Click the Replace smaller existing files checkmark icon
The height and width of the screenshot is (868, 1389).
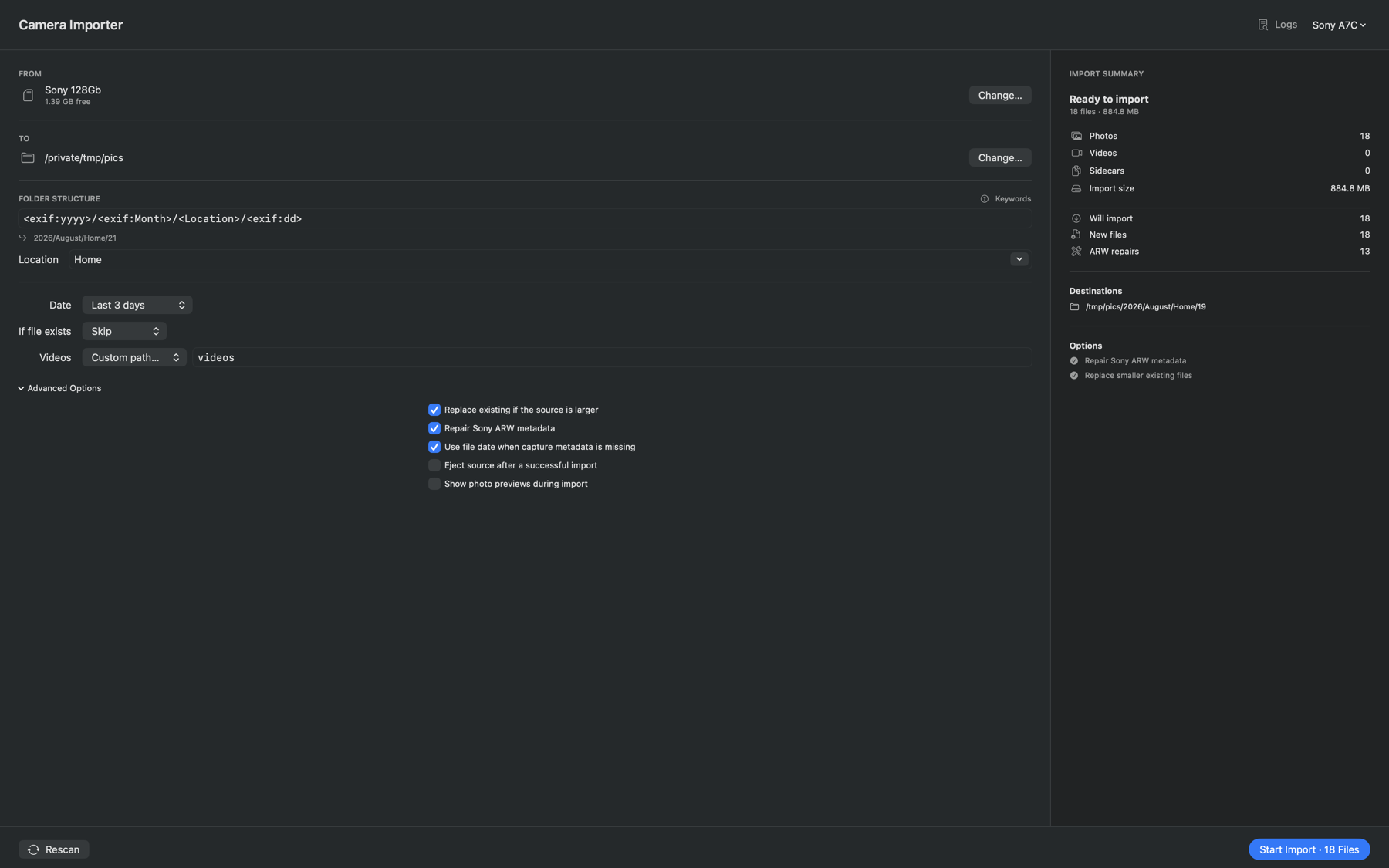(1073, 376)
